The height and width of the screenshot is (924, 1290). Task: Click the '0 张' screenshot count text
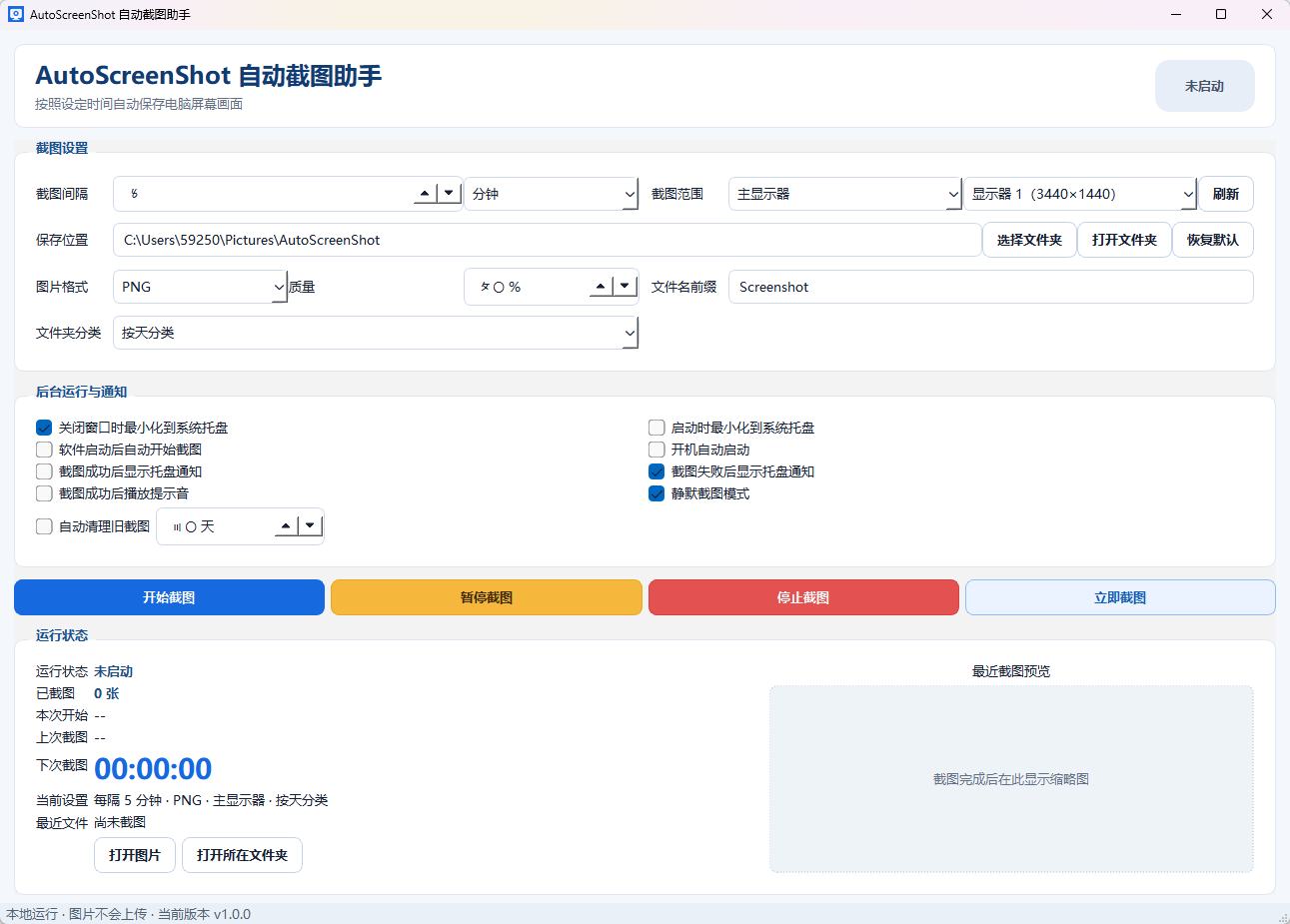click(x=107, y=693)
